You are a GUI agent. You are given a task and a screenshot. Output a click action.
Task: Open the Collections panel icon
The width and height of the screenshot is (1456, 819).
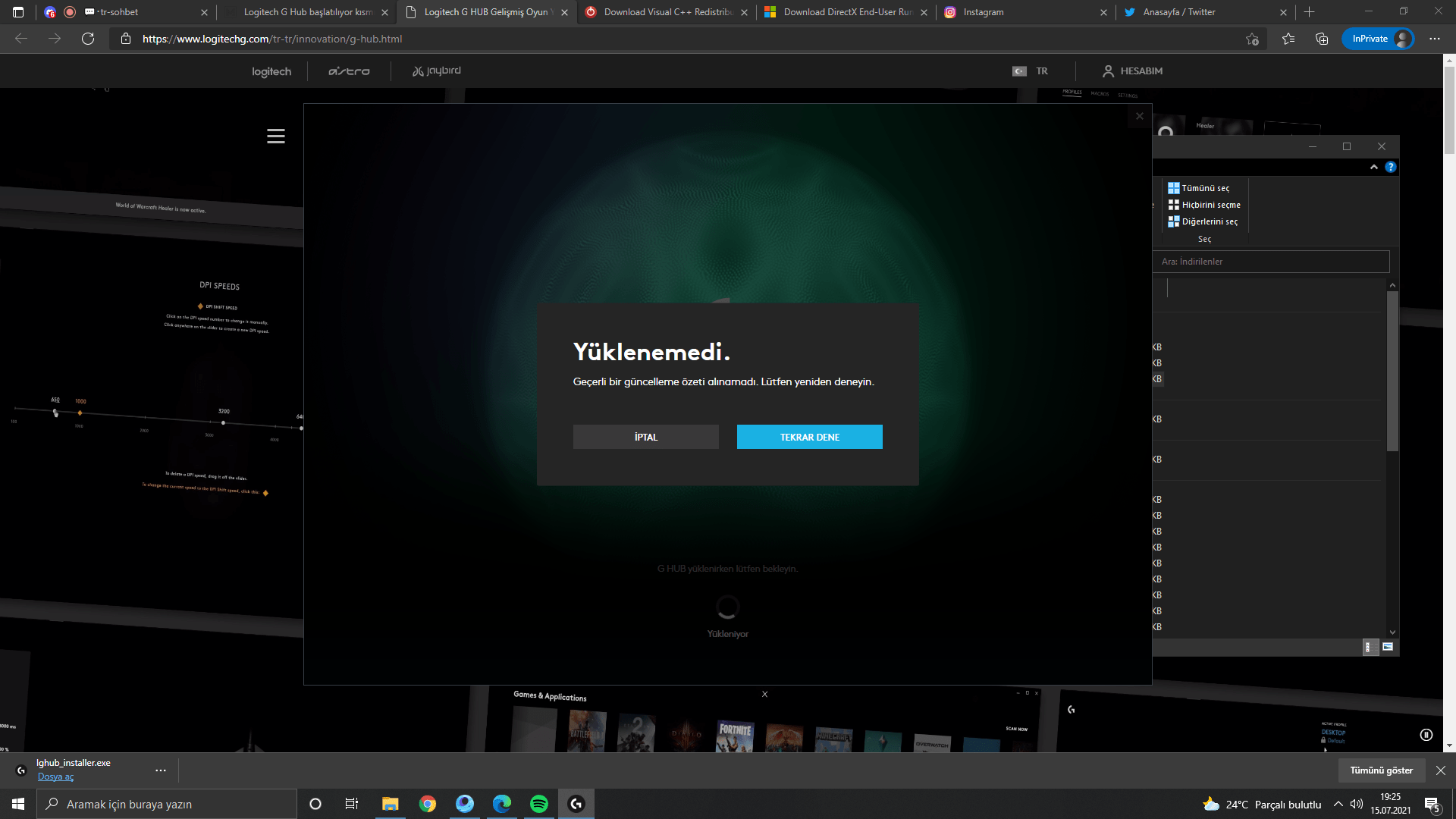(x=1322, y=39)
